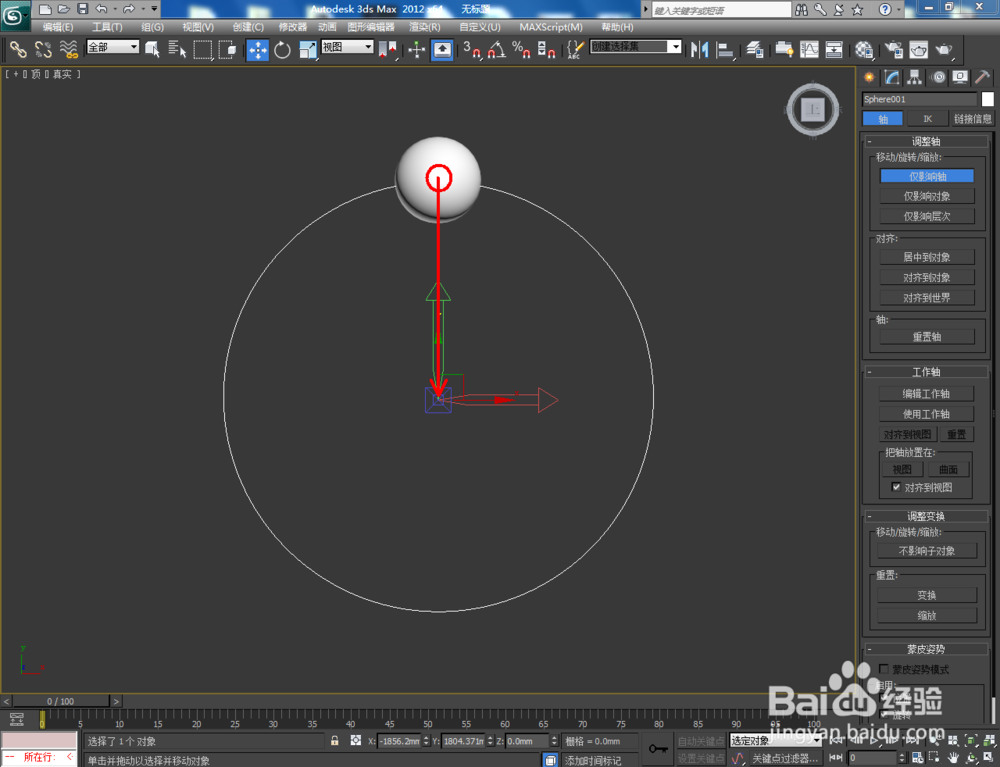Open the Mirror tool
The width and height of the screenshot is (1000, 767).
pyautogui.click(x=700, y=50)
